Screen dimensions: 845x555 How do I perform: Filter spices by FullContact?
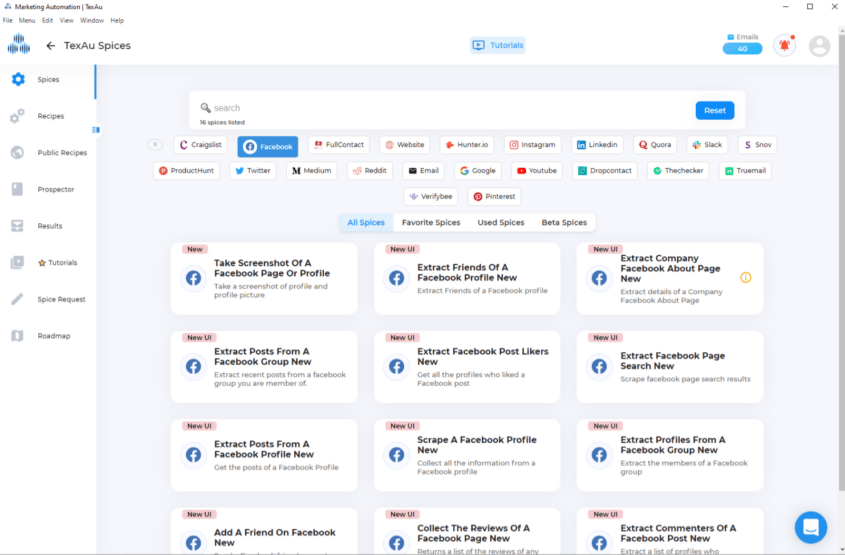339,144
